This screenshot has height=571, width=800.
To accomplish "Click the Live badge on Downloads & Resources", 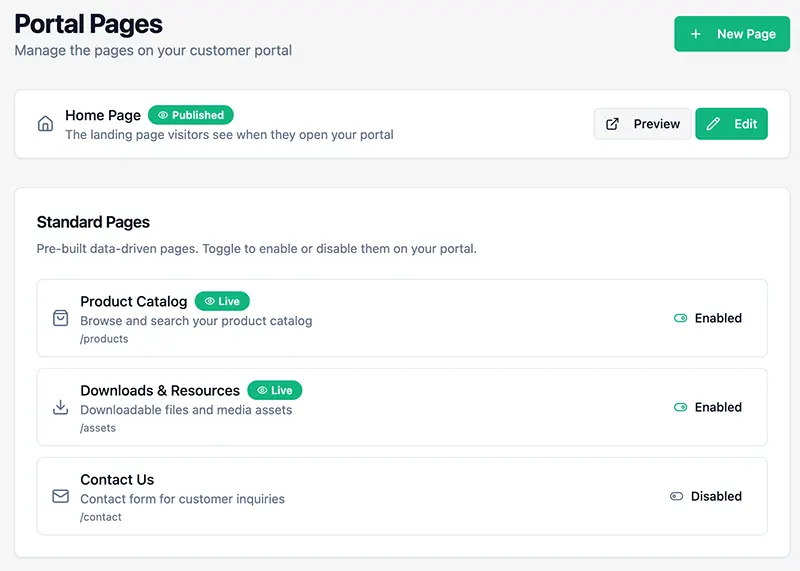I will (275, 390).
